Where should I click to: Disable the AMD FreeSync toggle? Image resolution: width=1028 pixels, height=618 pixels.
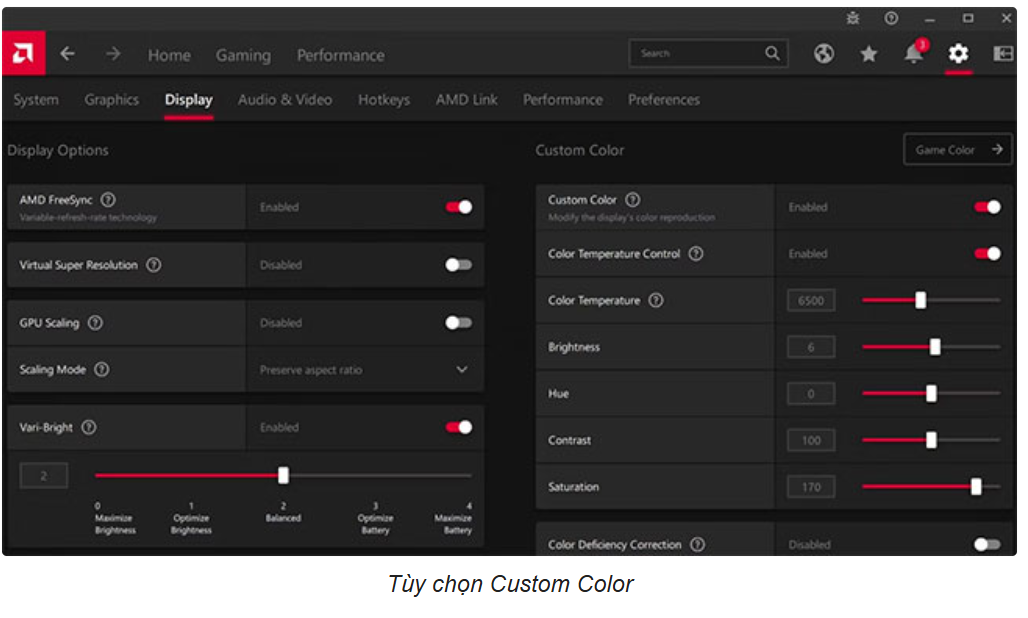click(x=458, y=207)
